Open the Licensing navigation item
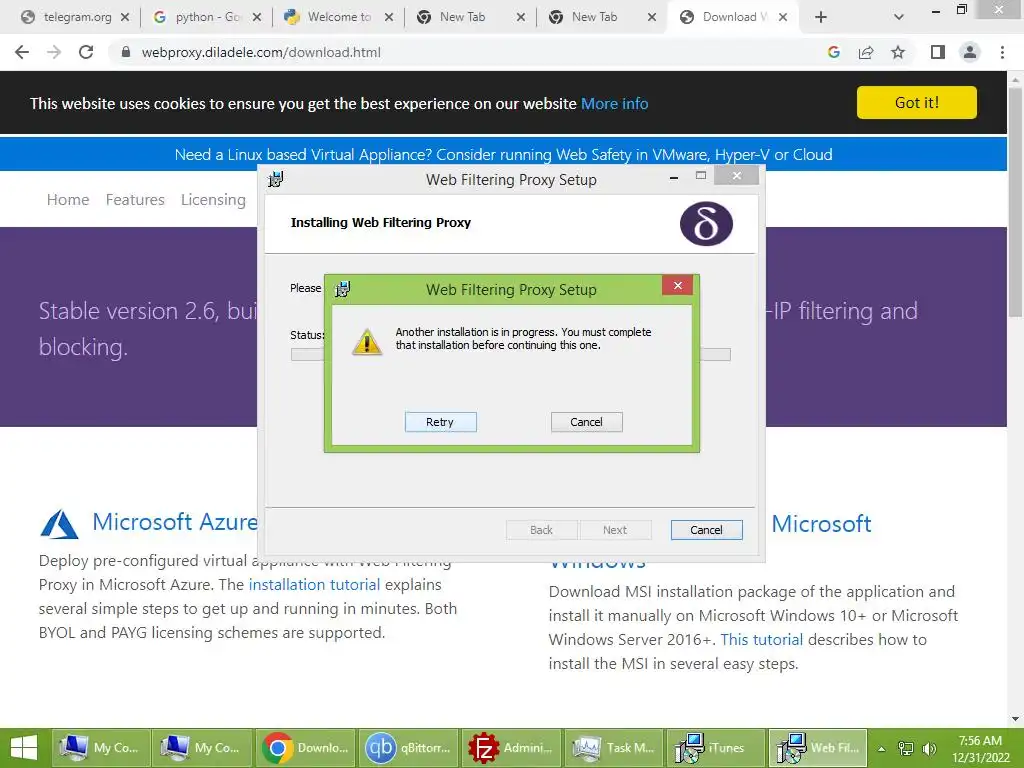 tap(214, 200)
